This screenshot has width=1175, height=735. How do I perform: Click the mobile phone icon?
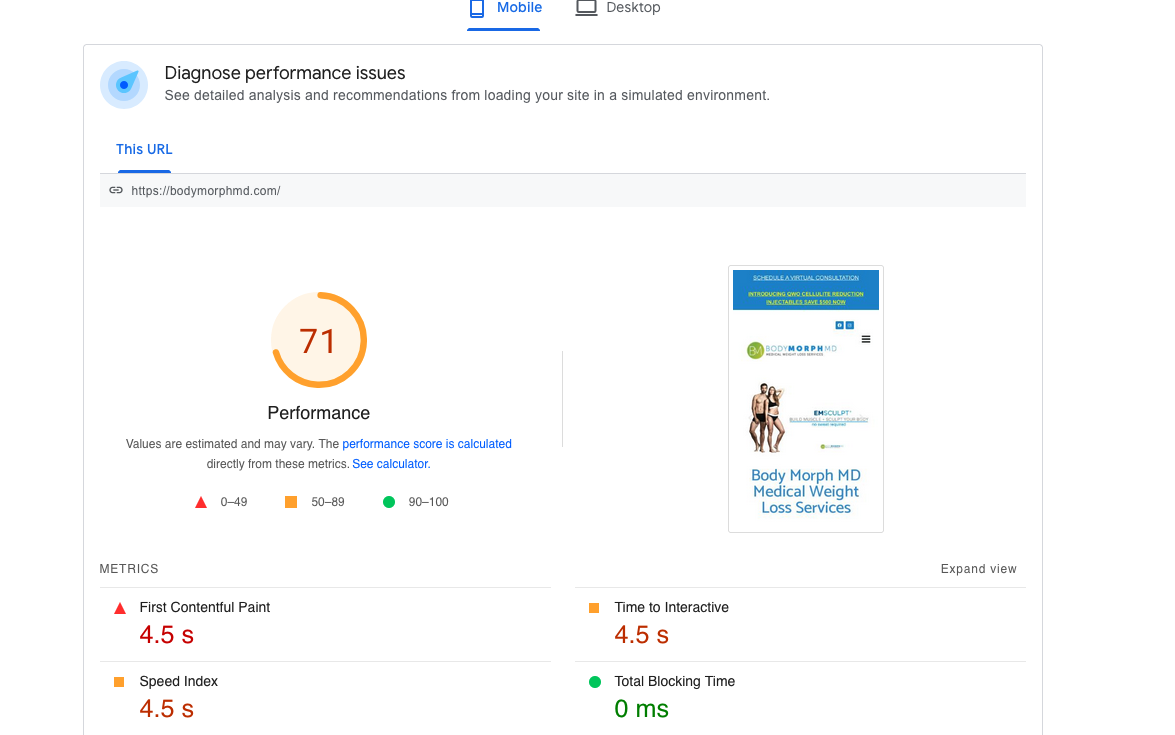(477, 8)
